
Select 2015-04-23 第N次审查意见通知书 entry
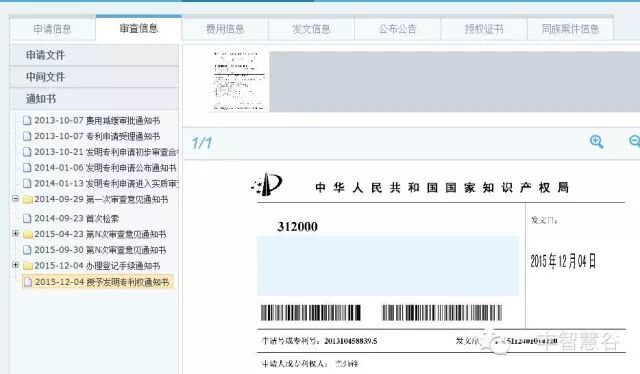[x=100, y=234]
